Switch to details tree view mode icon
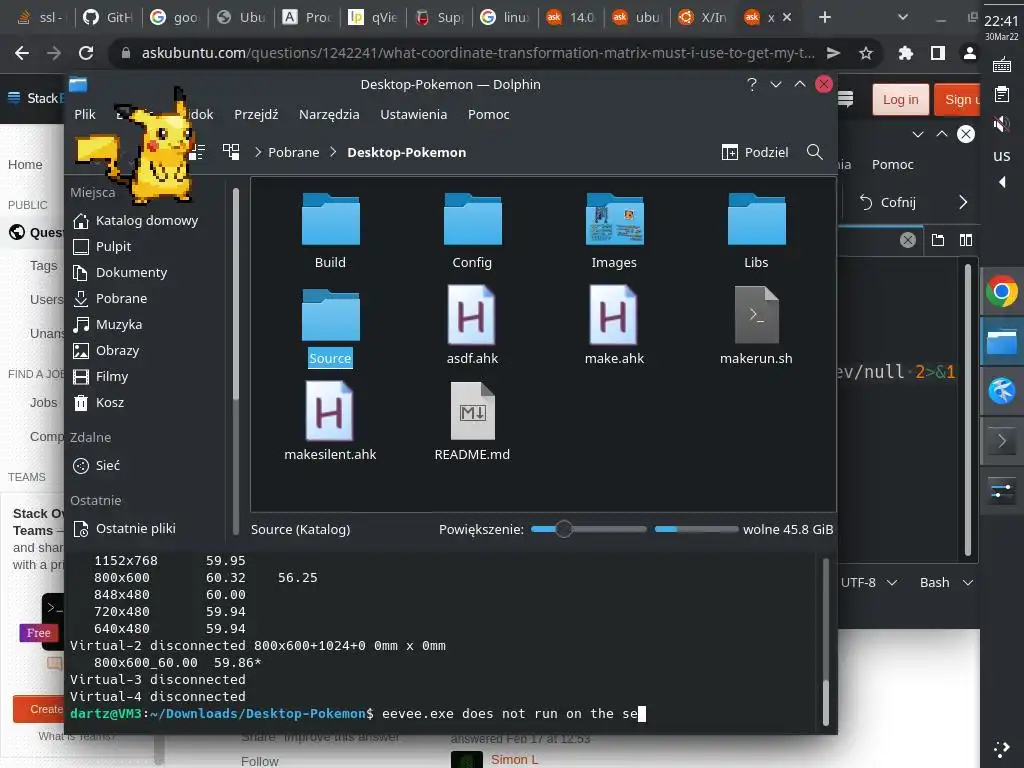 pos(231,152)
